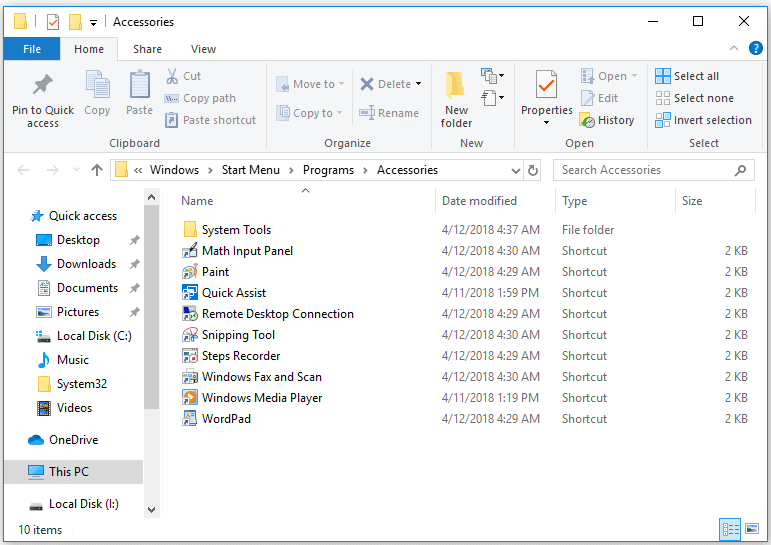Image resolution: width=771 pixels, height=545 pixels.
Task: Select the Quick Assist shortcut icon
Action: [x=190, y=293]
